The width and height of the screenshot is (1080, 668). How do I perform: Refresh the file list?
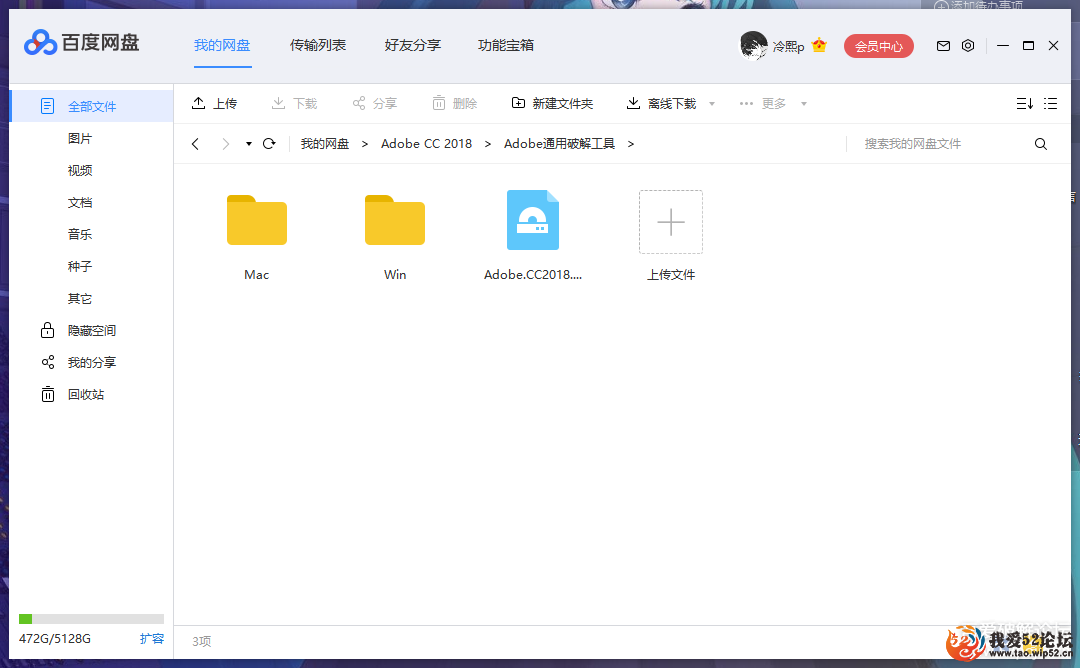coord(269,143)
